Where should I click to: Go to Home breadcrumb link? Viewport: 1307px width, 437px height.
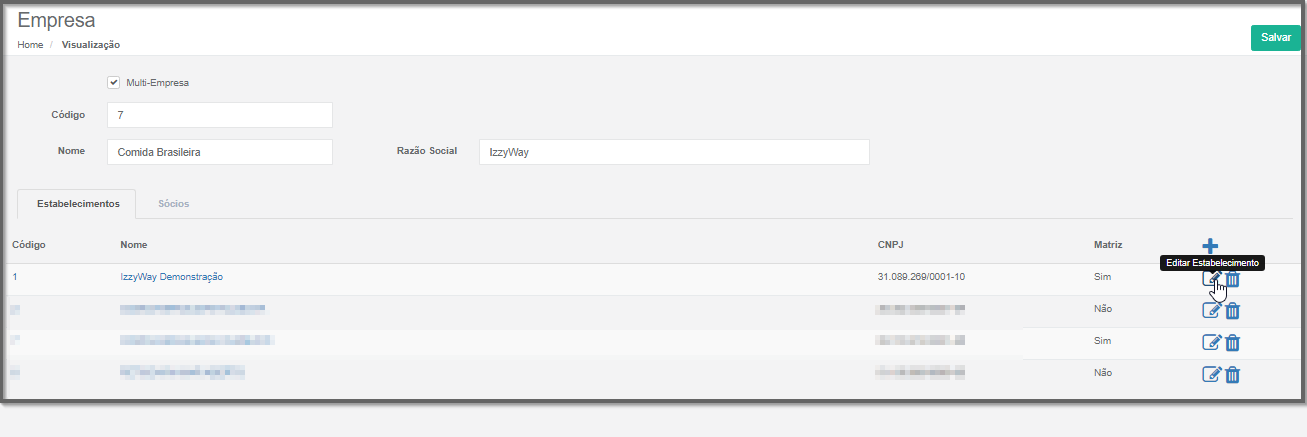(30, 45)
